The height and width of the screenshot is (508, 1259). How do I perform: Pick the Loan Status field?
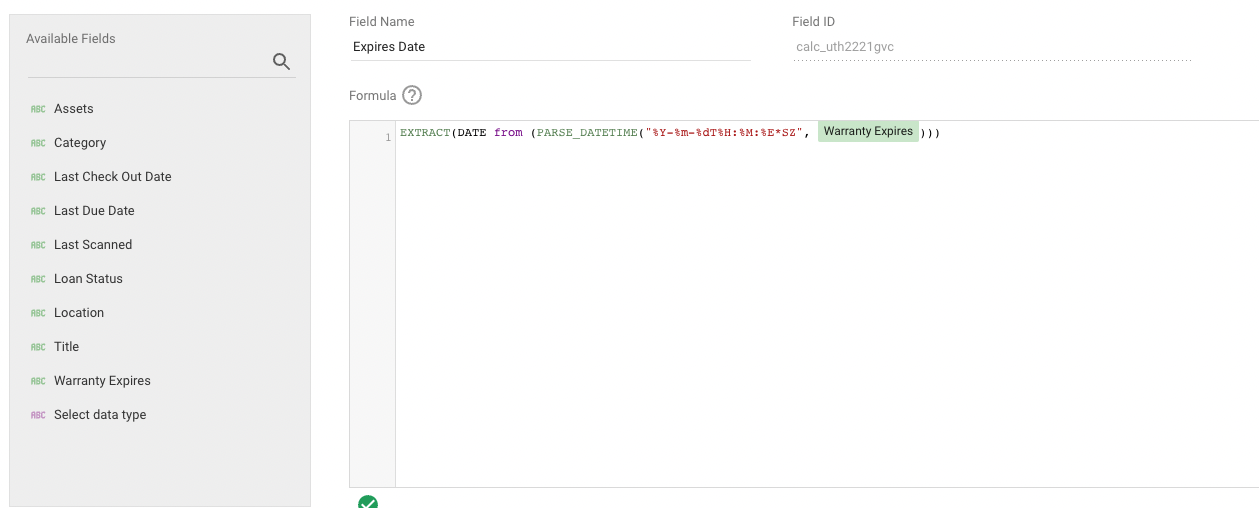[x=88, y=279]
